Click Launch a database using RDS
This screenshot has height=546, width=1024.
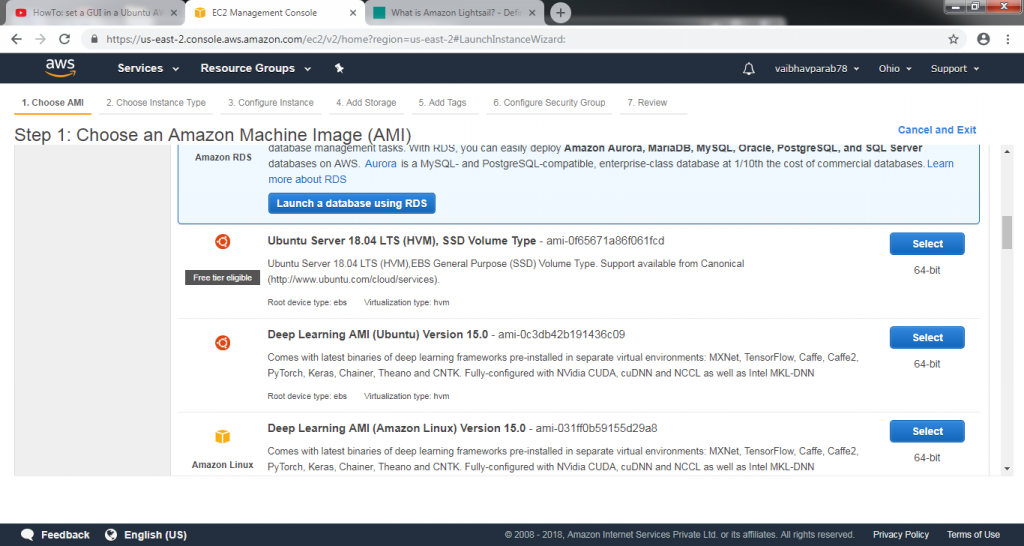[x=351, y=203]
